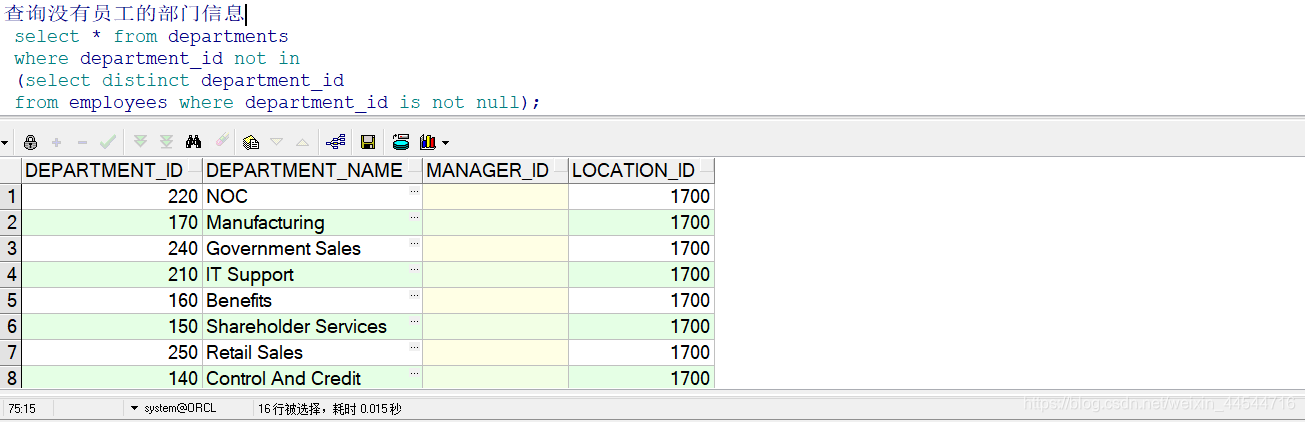Click the SQL line 'select * from departments'
The image size is (1305, 422).
point(151,36)
